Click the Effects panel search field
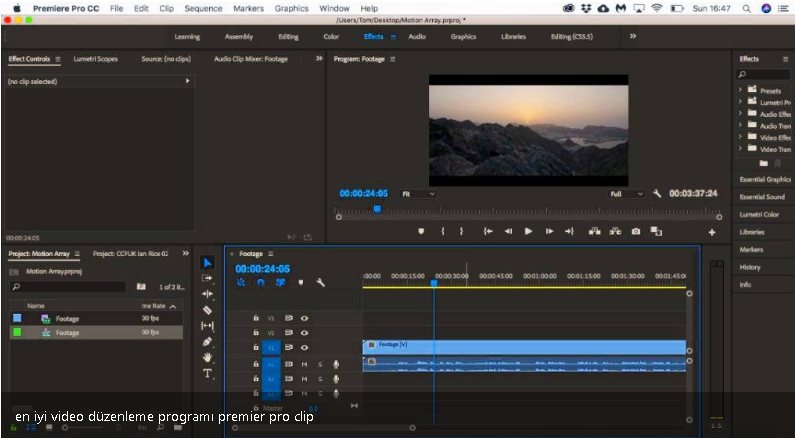 [764, 75]
